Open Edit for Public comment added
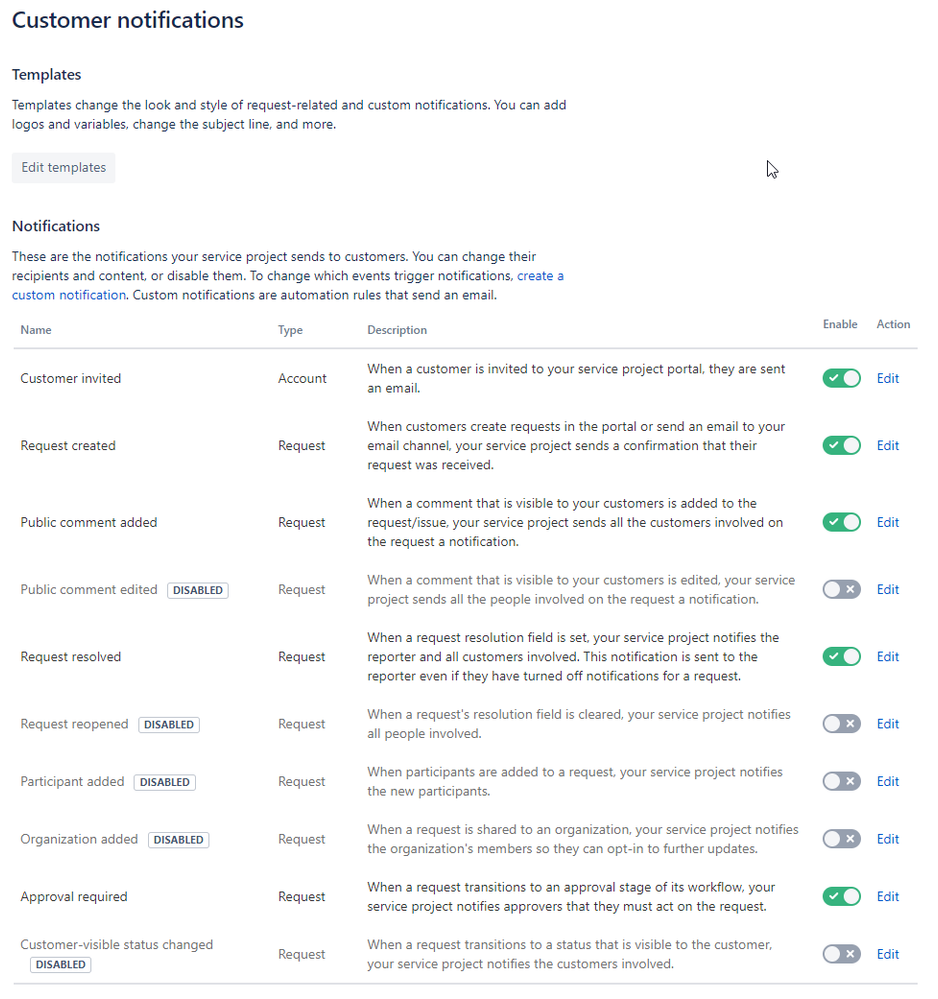 coord(888,522)
